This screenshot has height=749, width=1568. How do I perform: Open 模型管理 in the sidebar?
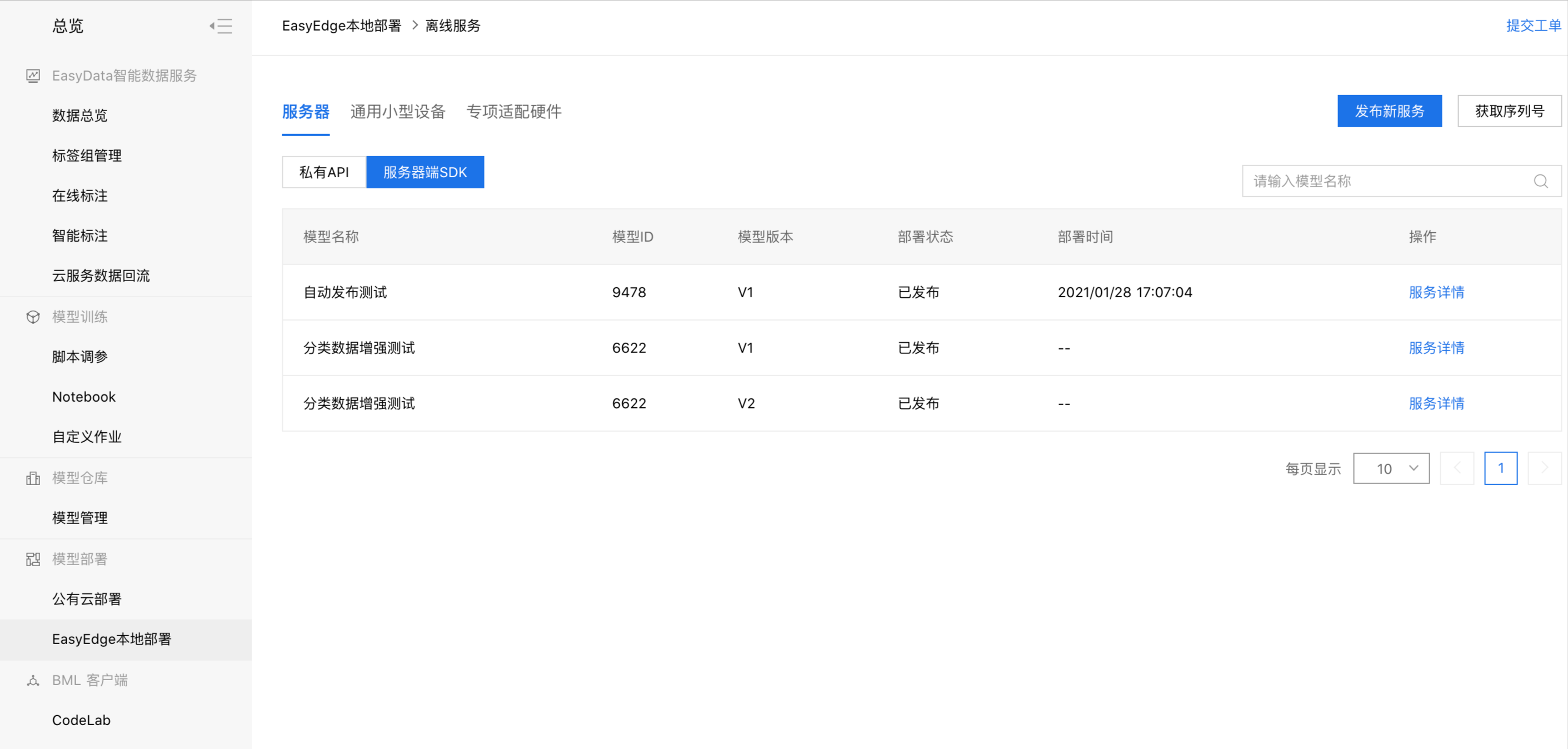80,518
